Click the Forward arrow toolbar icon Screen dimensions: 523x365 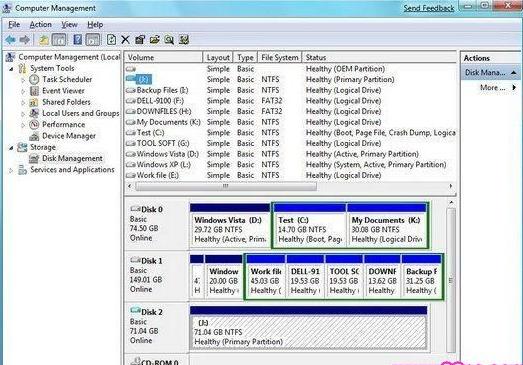(x=25, y=40)
